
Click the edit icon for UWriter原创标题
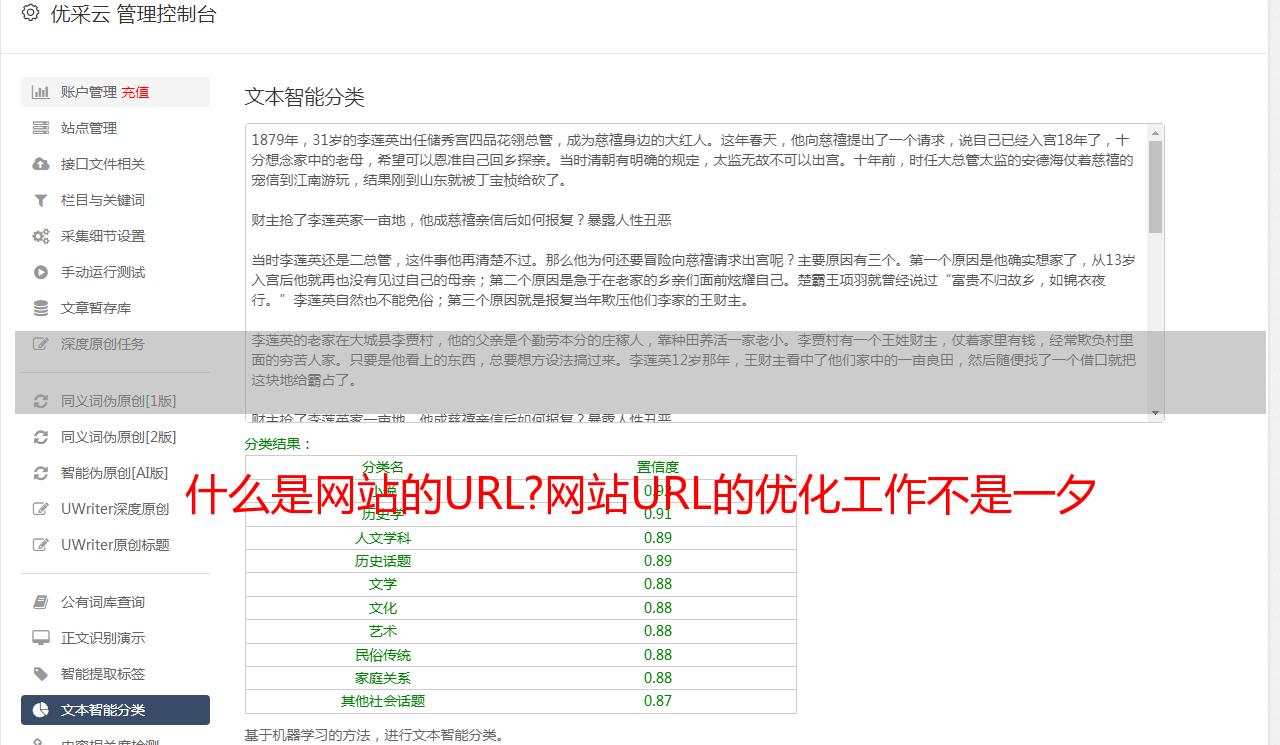pos(41,545)
